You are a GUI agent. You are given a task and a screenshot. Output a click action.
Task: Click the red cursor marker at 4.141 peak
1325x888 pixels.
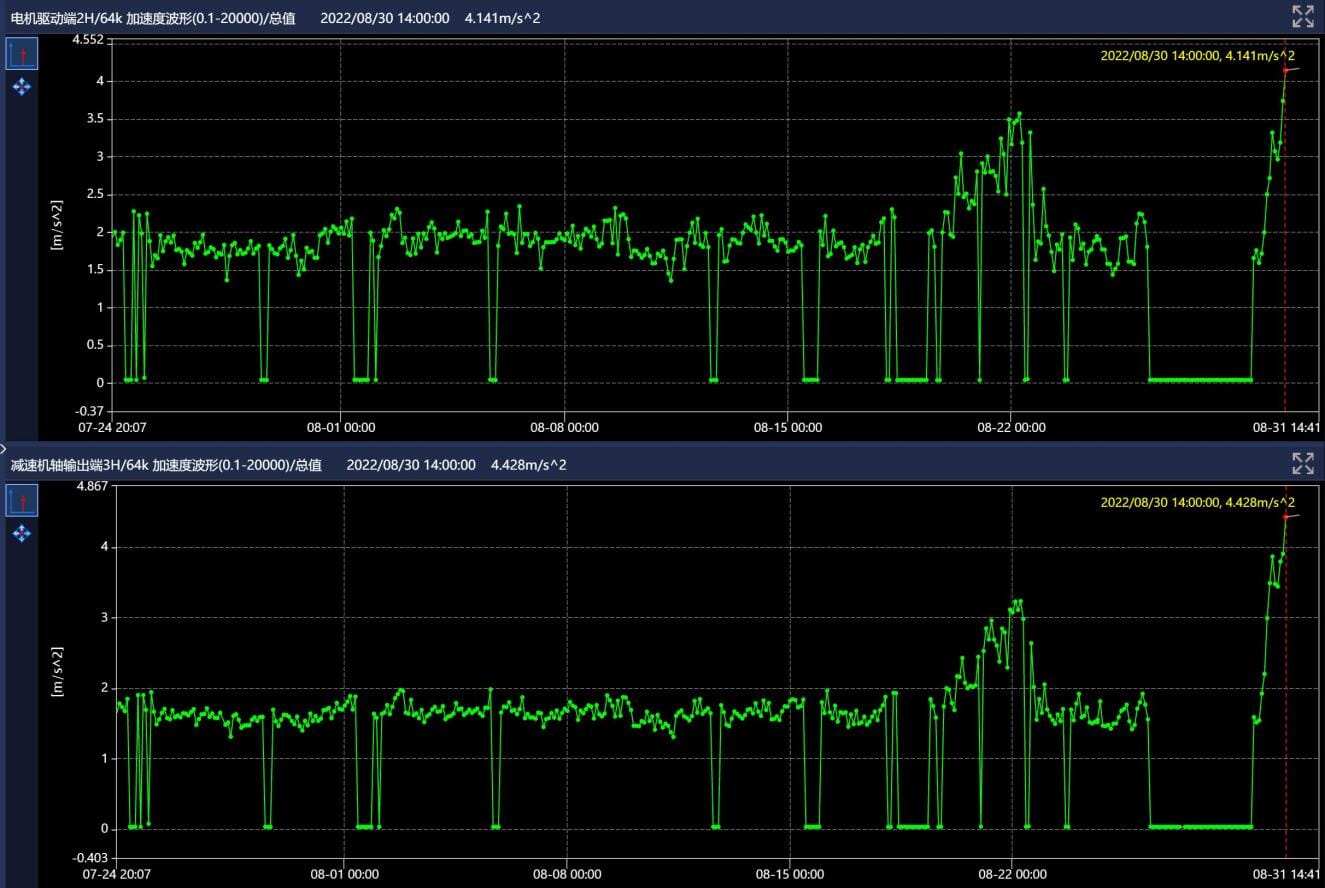click(x=1286, y=70)
